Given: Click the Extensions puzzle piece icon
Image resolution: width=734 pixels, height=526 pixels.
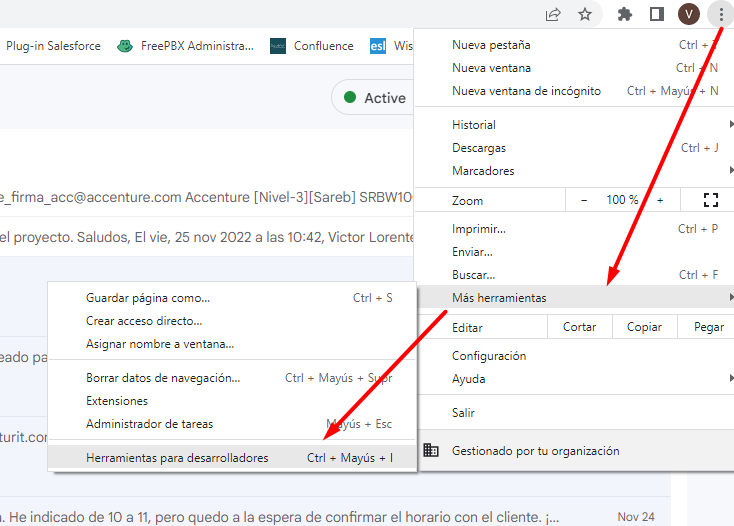Looking at the screenshot, I should pos(625,14).
